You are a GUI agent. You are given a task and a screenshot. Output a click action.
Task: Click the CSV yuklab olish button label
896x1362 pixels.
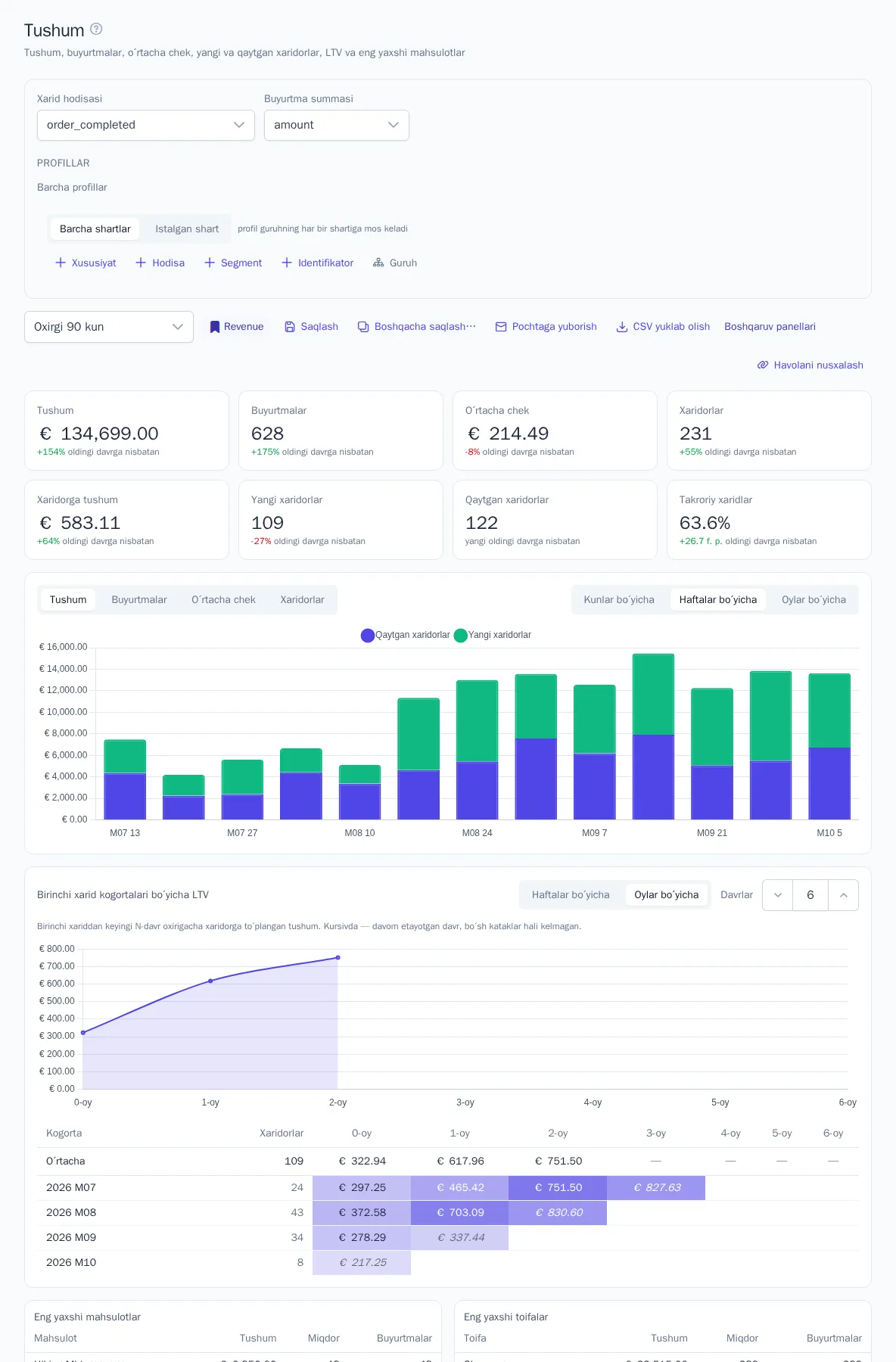671,327
